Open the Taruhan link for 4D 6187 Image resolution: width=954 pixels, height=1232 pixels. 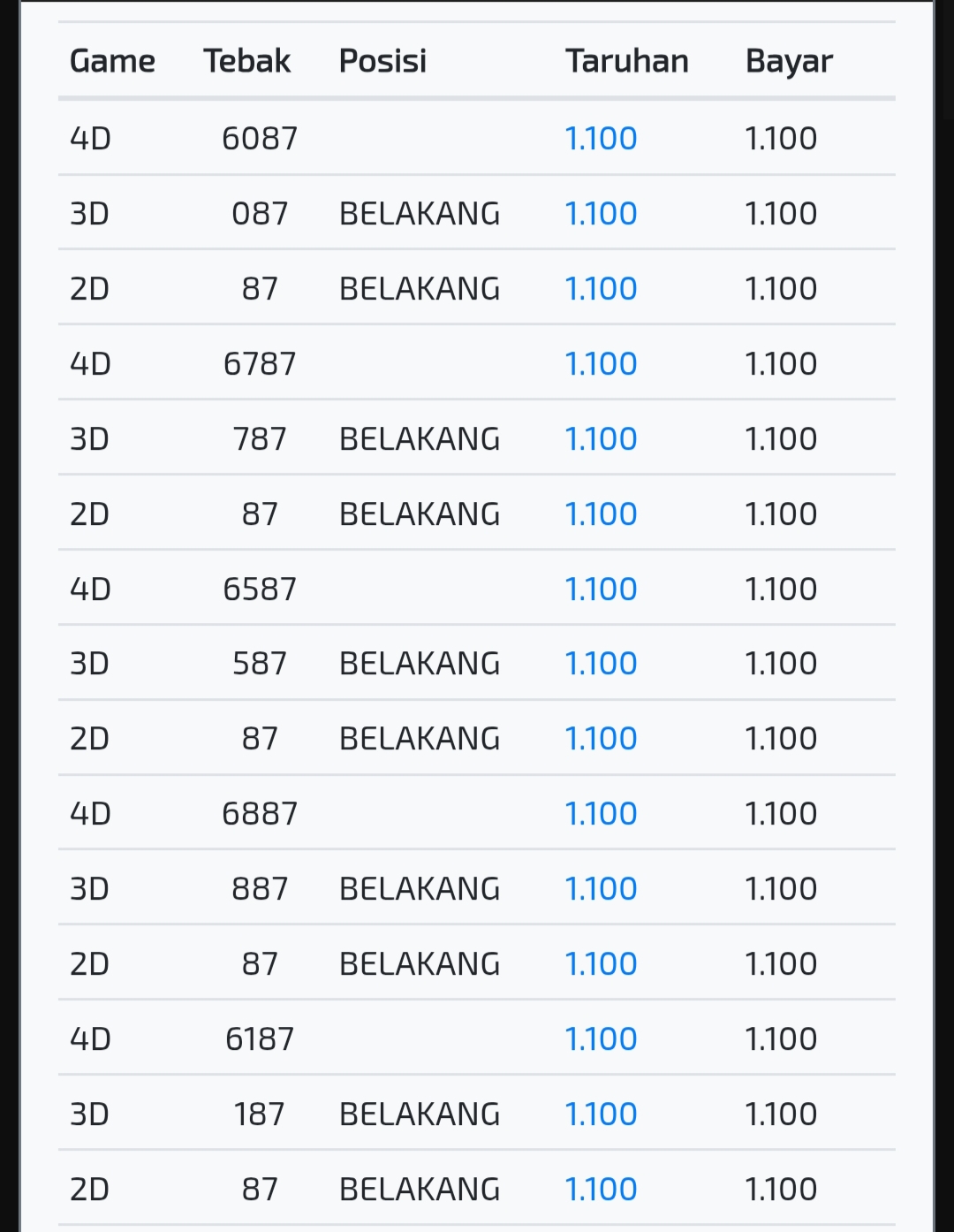(x=601, y=1039)
